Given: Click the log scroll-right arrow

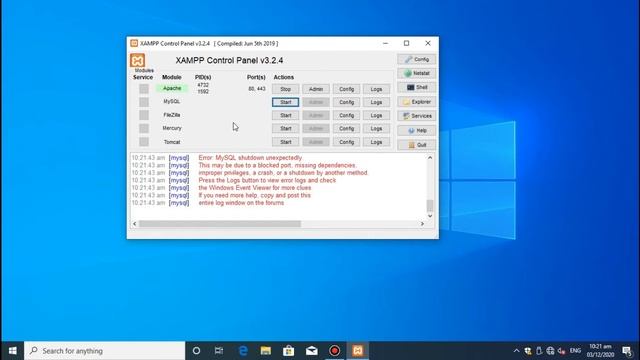Looking at the screenshot, I should point(422,224).
